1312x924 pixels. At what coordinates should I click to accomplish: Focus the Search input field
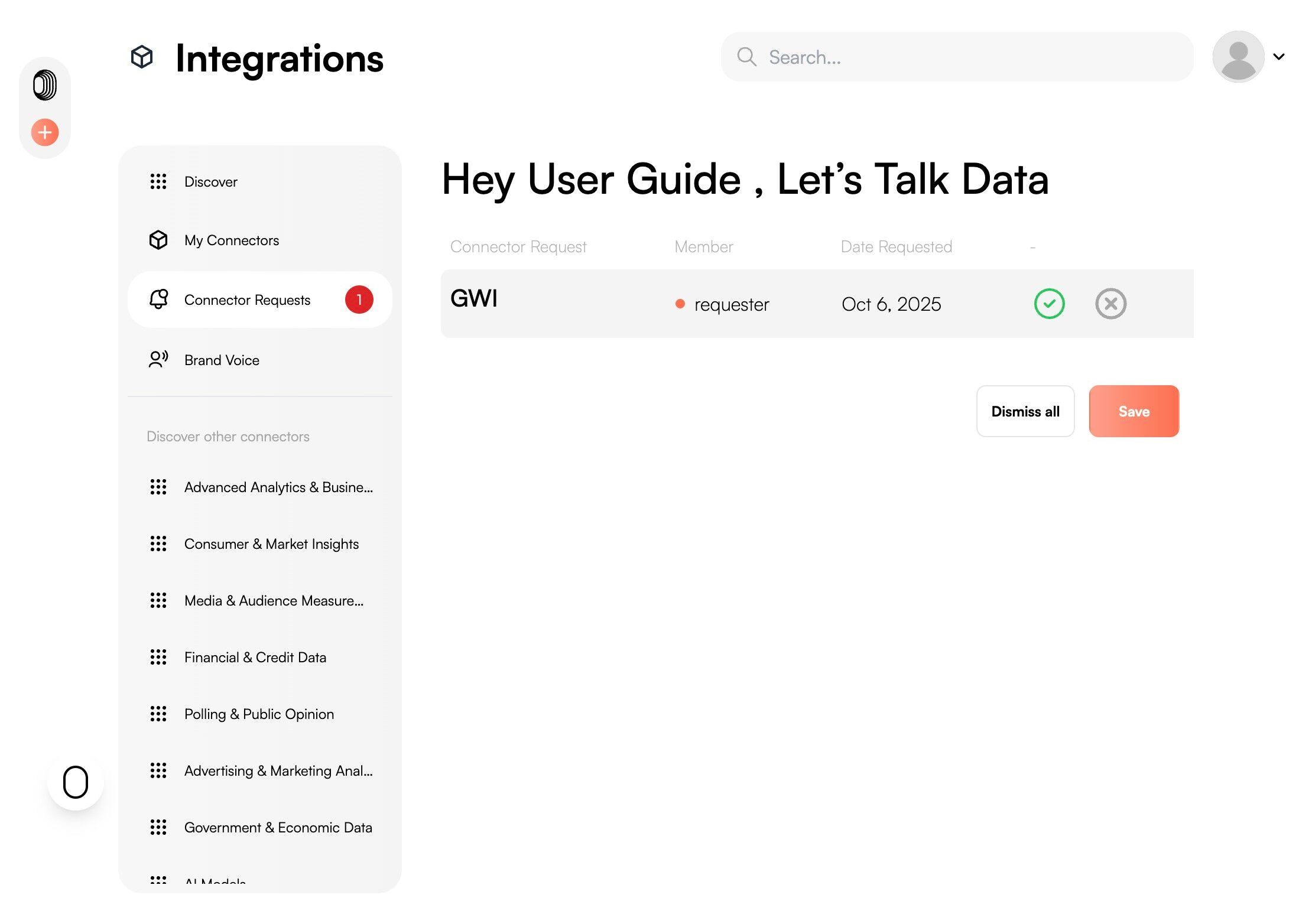coord(969,57)
